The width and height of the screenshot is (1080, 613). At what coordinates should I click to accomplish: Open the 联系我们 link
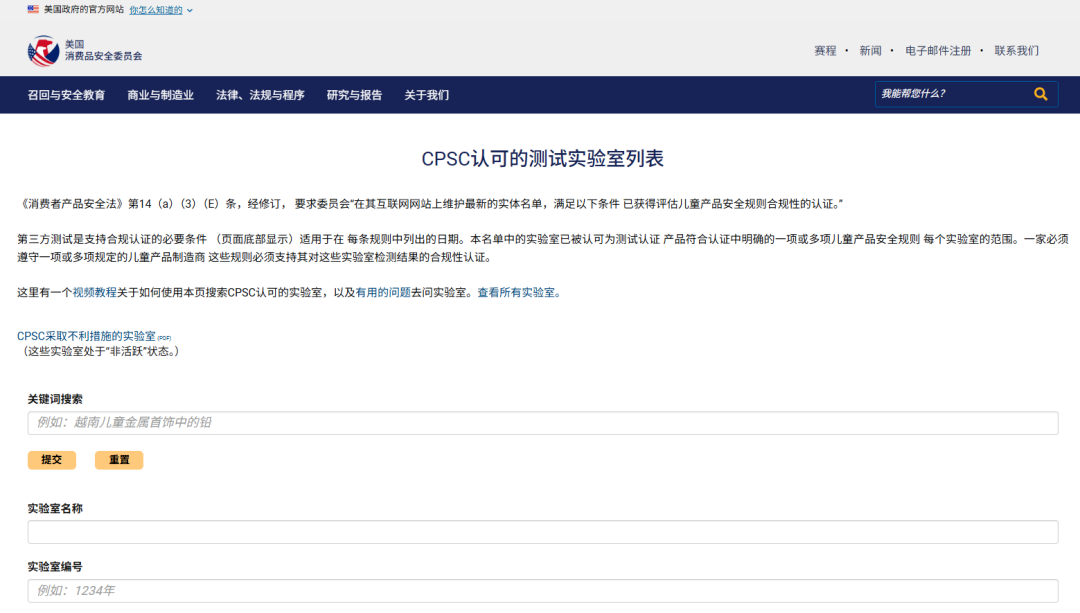coord(1017,50)
